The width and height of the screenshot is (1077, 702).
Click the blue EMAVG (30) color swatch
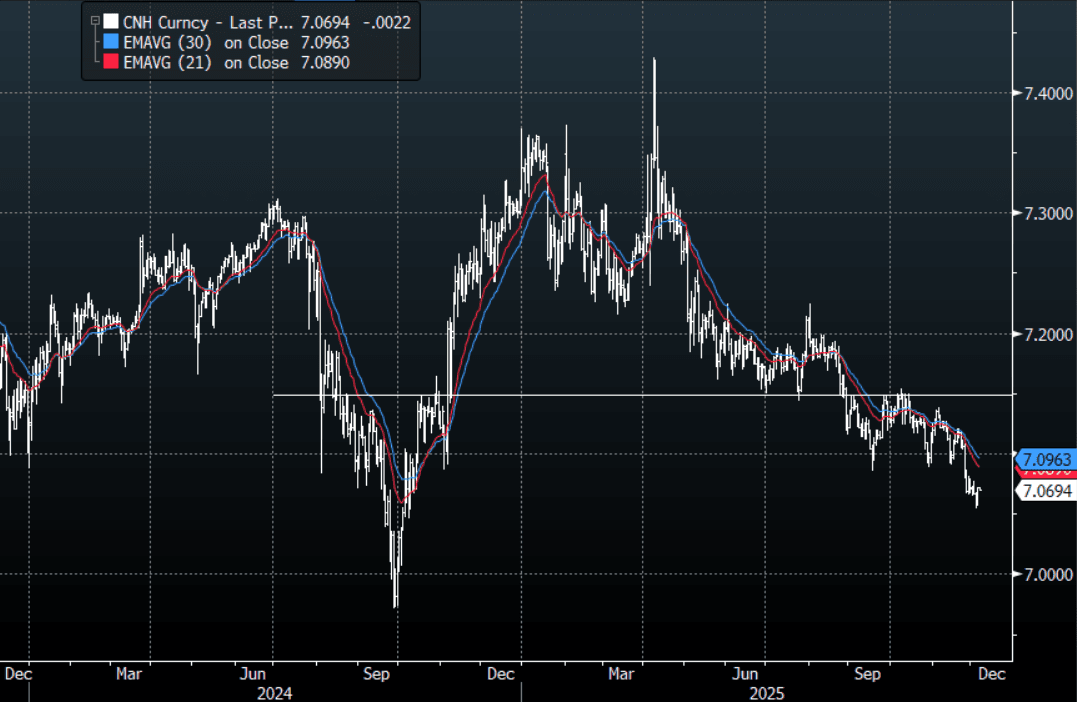point(110,42)
